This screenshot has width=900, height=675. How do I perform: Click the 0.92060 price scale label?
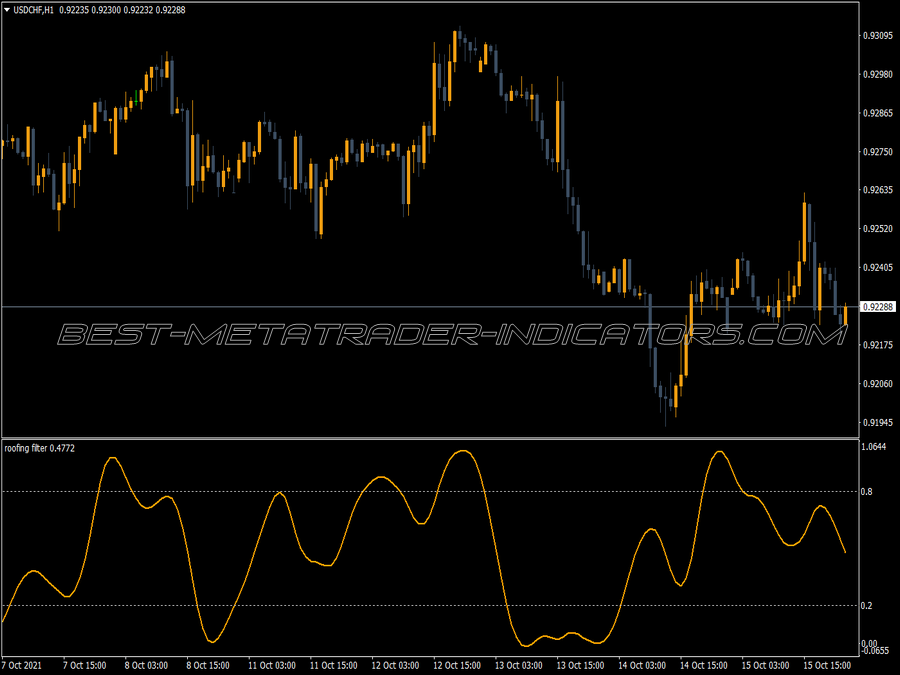pyautogui.click(x=878, y=383)
